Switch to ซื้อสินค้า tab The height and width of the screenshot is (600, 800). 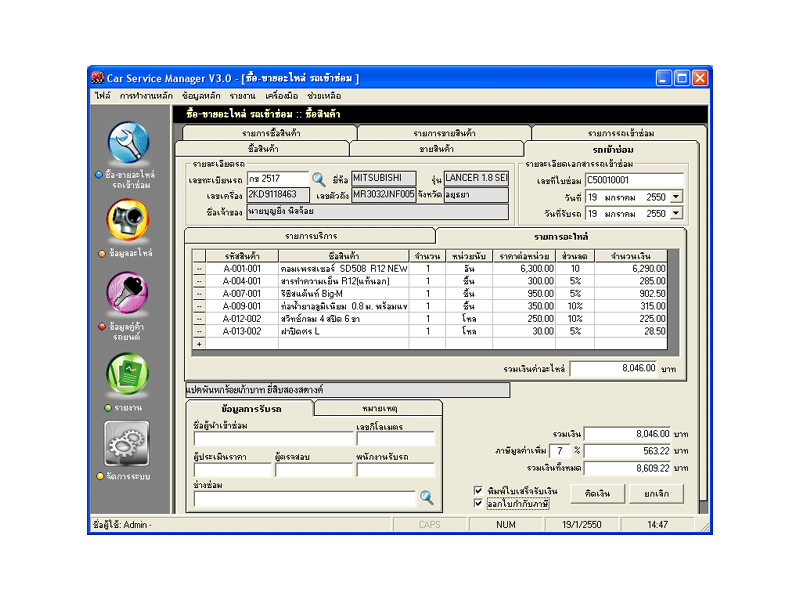[x=263, y=149]
